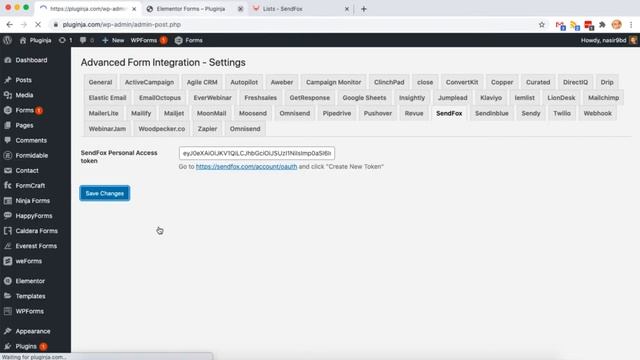The width and height of the screenshot is (640, 360).
Task: Close the Lists - SendFox tab
Action: (347, 9)
